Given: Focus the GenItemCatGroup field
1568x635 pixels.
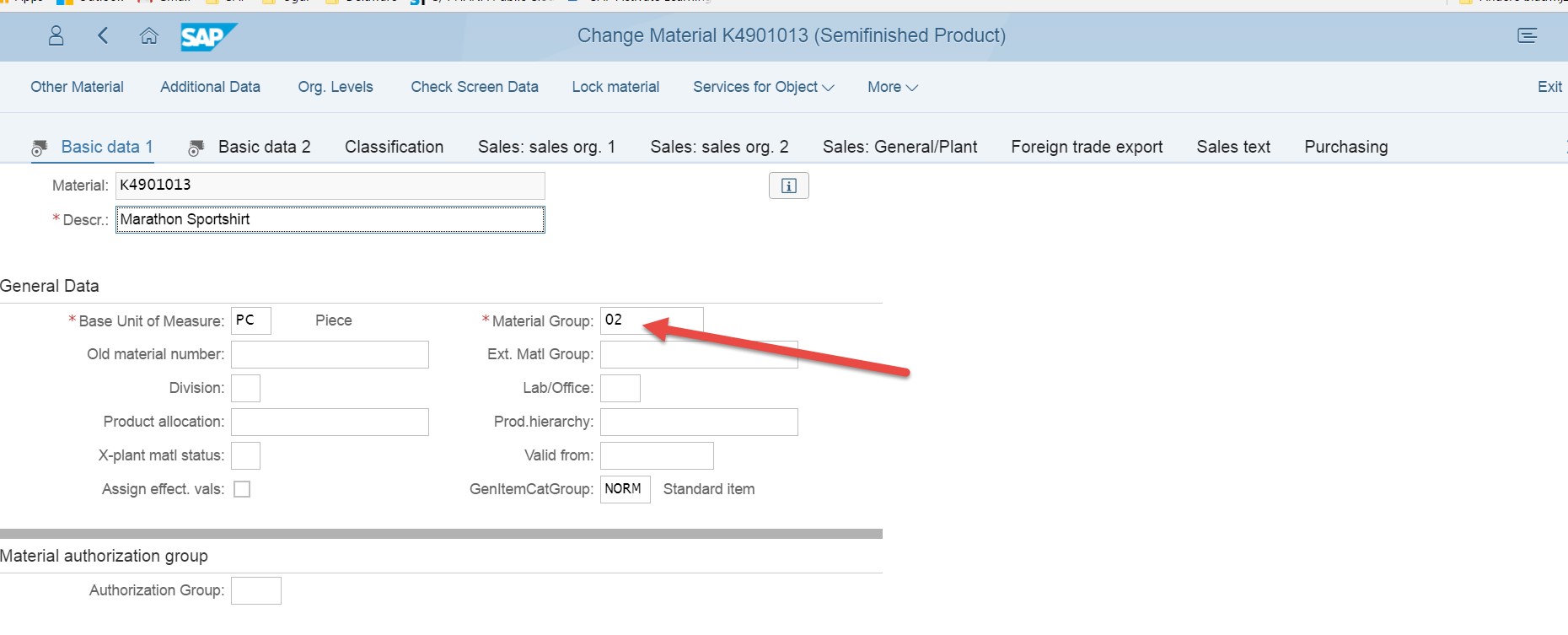Looking at the screenshot, I should (x=626, y=489).
